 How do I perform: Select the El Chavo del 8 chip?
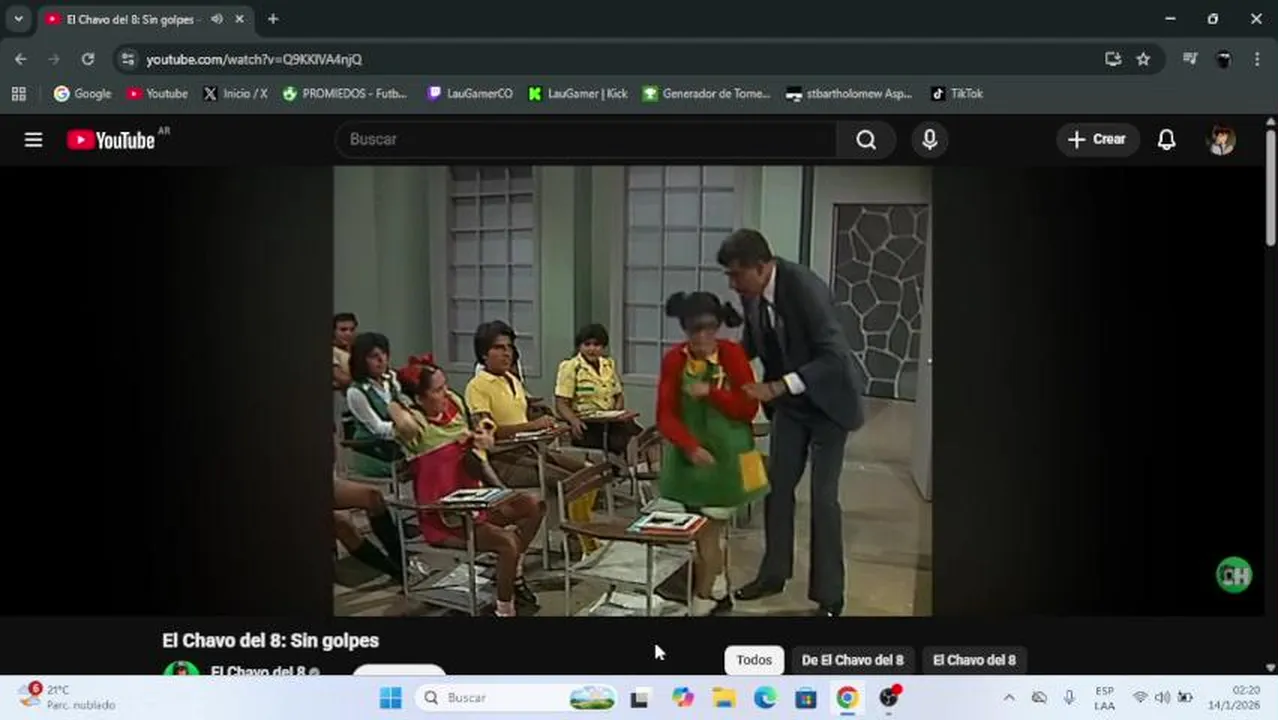pyautogui.click(x=974, y=660)
